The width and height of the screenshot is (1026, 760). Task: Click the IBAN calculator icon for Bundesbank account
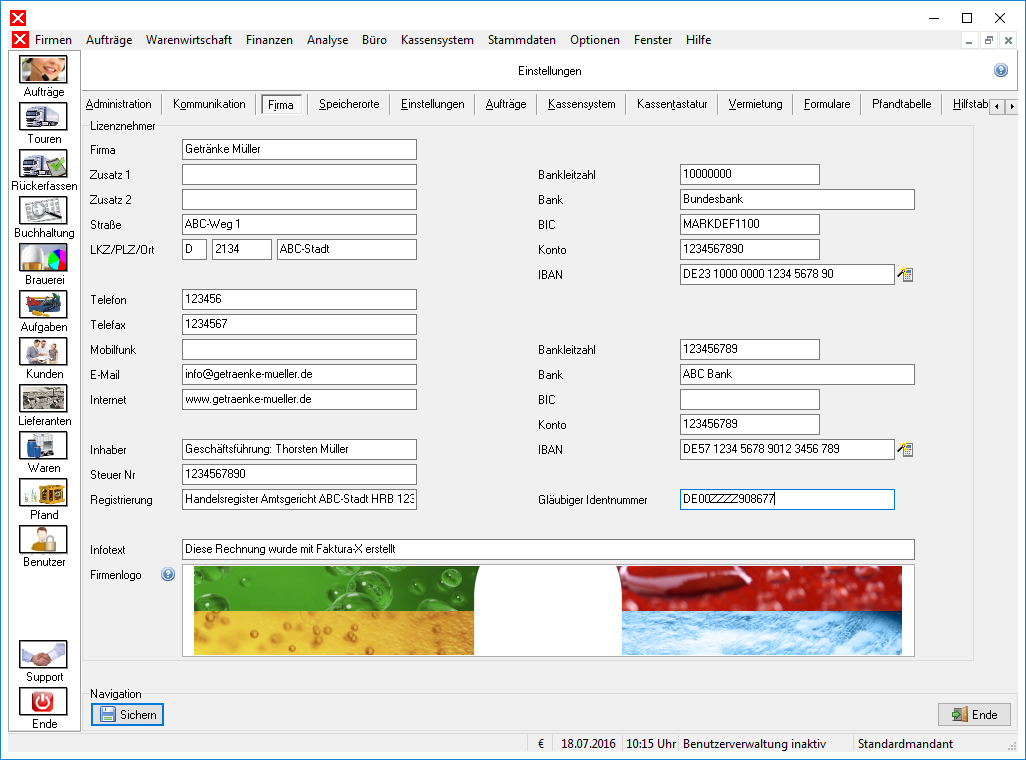(905, 274)
